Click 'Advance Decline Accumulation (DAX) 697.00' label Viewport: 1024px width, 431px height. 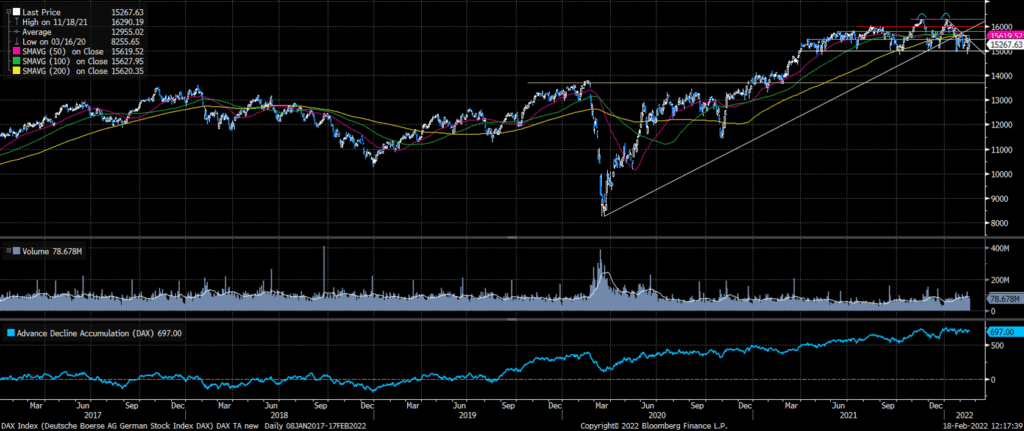click(97, 333)
